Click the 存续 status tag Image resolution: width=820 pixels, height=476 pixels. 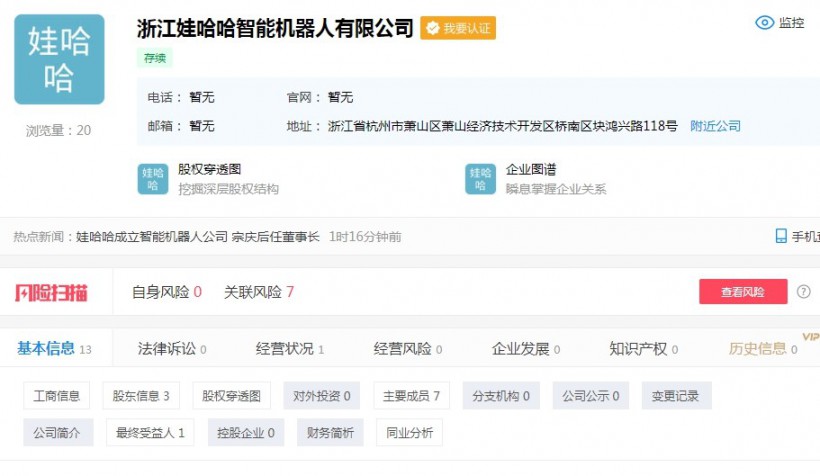(155, 58)
